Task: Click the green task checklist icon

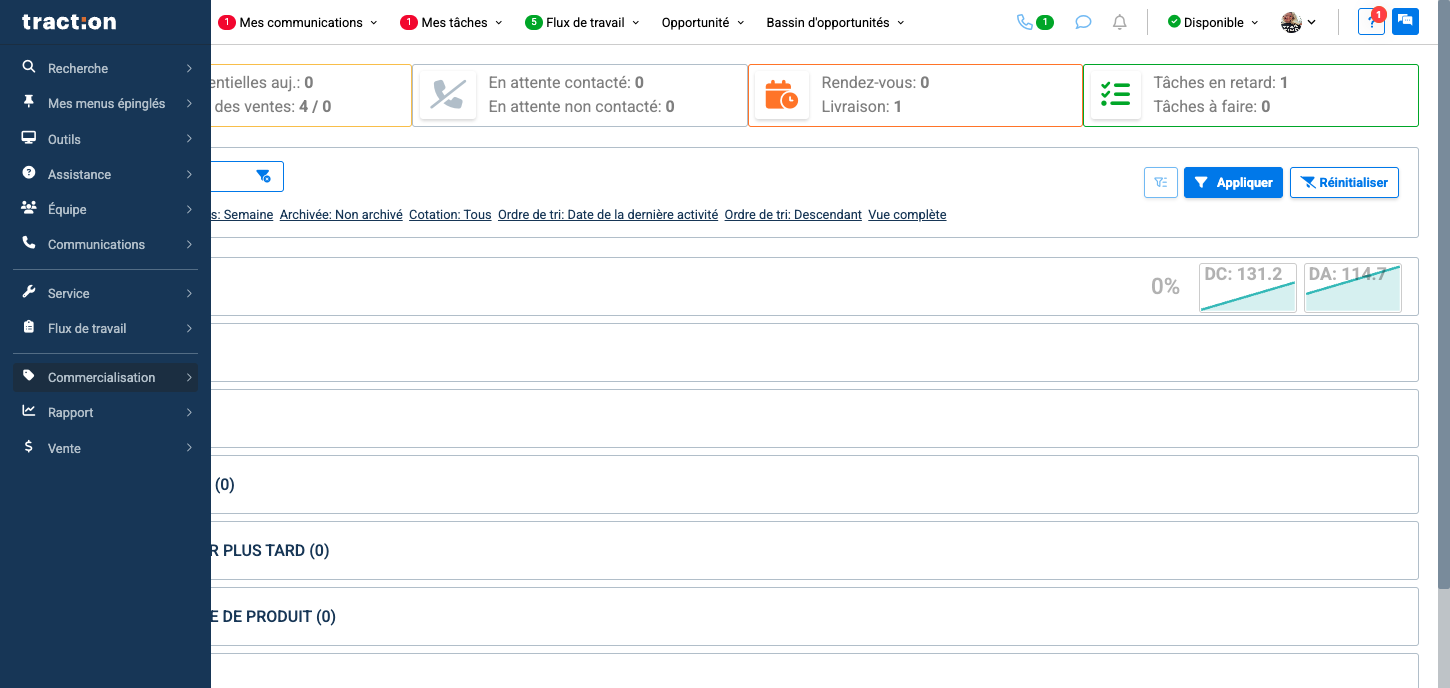Action: pyautogui.click(x=1115, y=95)
